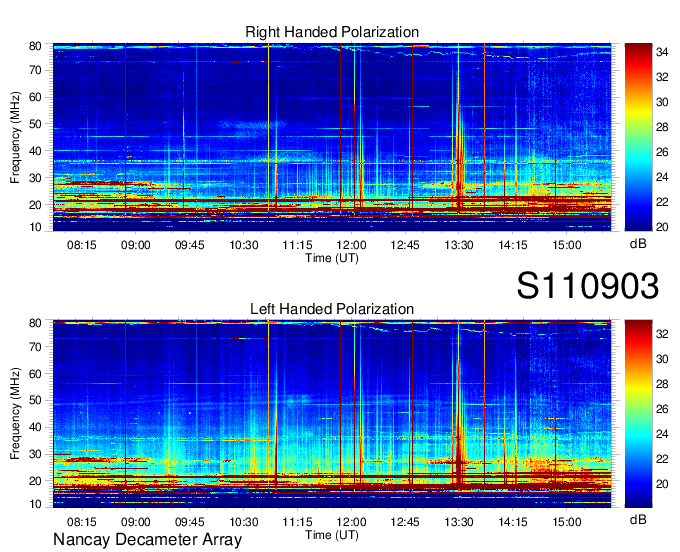Click the 30 tick on the Right Handed color bar
Viewport: 680px width, 552px height.
pyautogui.click(x=662, y=102)
